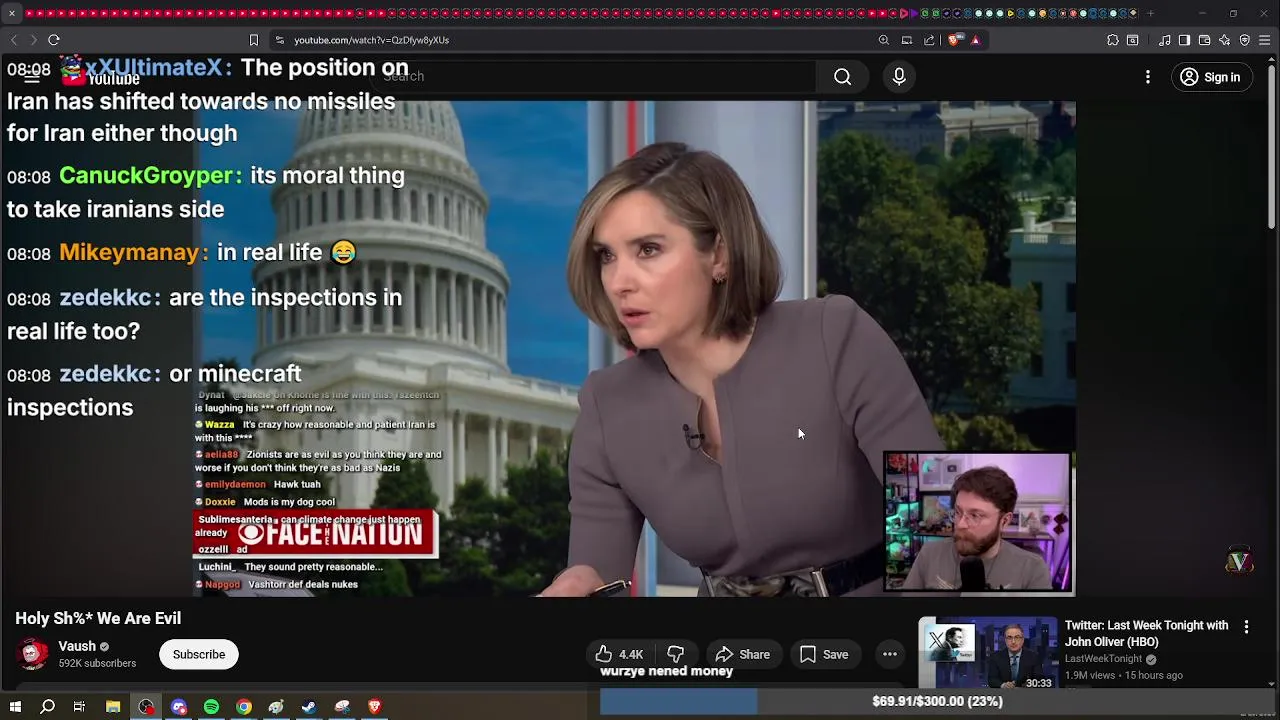Open a new tab with plus button
Viewport: 1280px width, 720px height.
[1150, 13]
